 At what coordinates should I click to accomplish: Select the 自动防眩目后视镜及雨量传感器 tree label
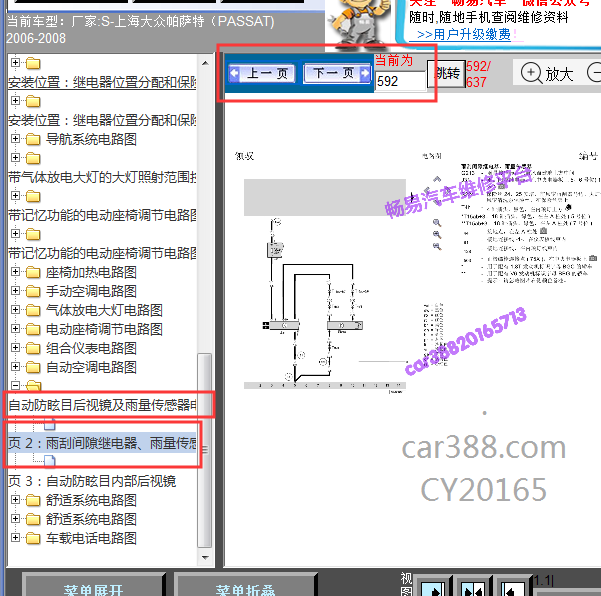pyautogui.click(x=102, y=405)
